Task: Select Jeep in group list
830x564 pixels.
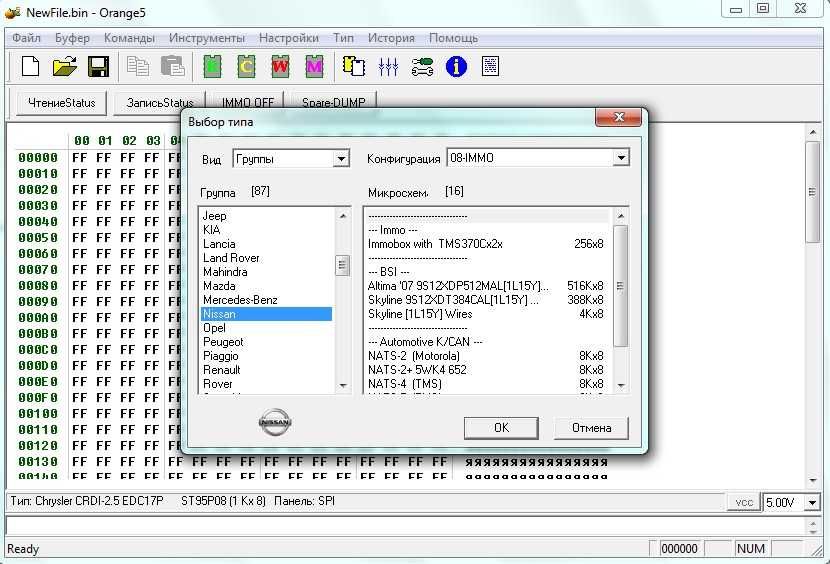Action: [x=266, y=216]
